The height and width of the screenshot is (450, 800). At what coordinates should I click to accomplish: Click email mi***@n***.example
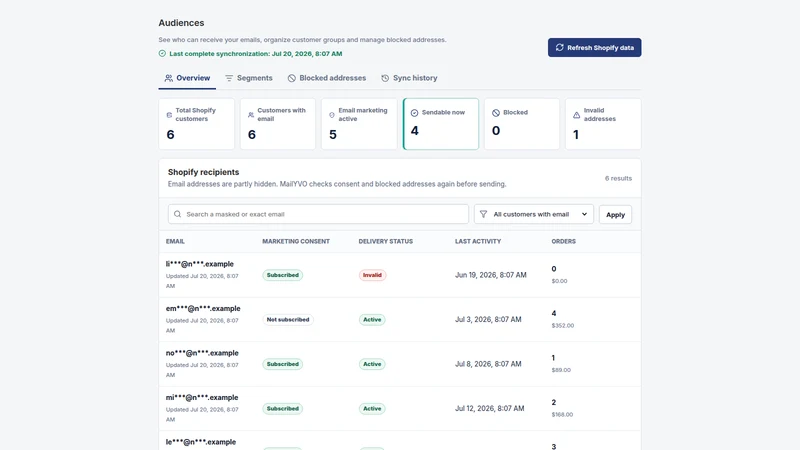[x=202, y=397]
